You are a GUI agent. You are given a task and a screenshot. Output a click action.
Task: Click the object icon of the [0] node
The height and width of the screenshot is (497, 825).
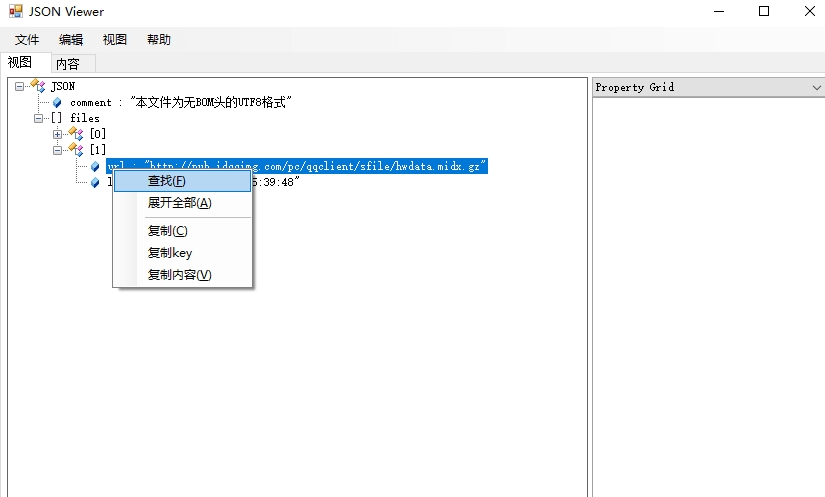pyautogui.click(x=76, y=134)
